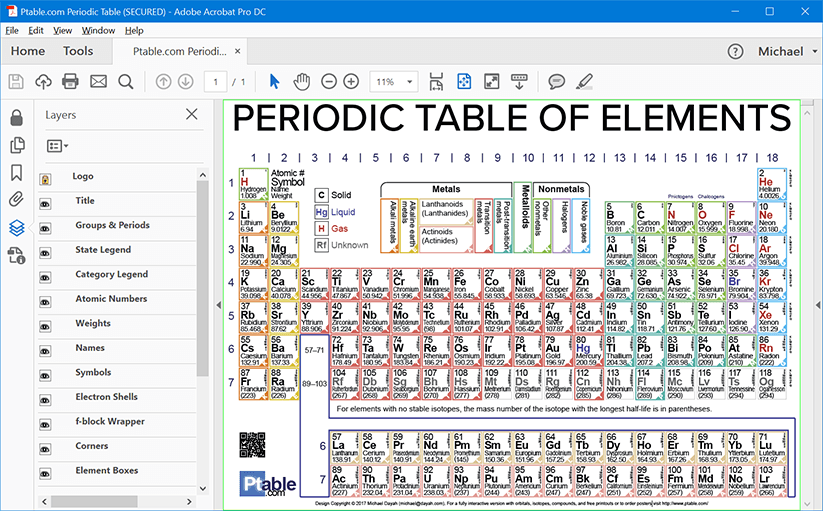Switch to the Tools tab
This screenshot has height=511, width=823.
tap(78, 51)
